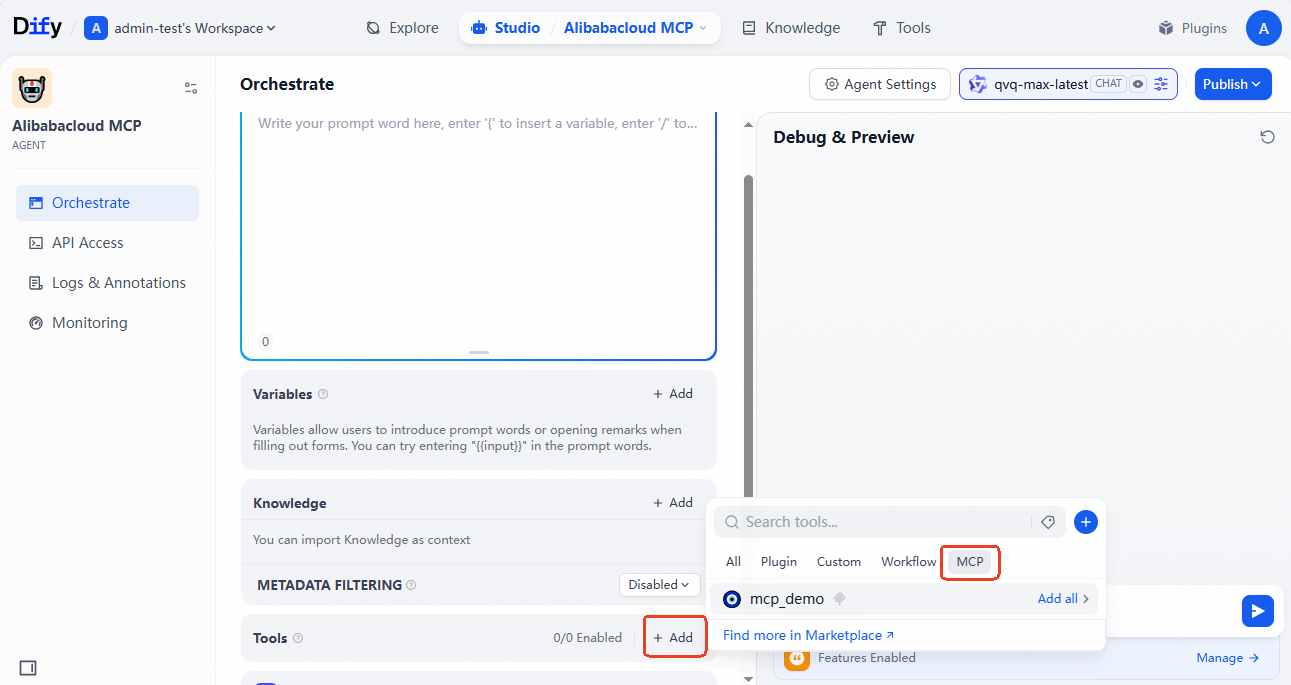Screen dimensions: 1291x685
Task: Open Find more in Marketplace link
Action: point(808,635)
